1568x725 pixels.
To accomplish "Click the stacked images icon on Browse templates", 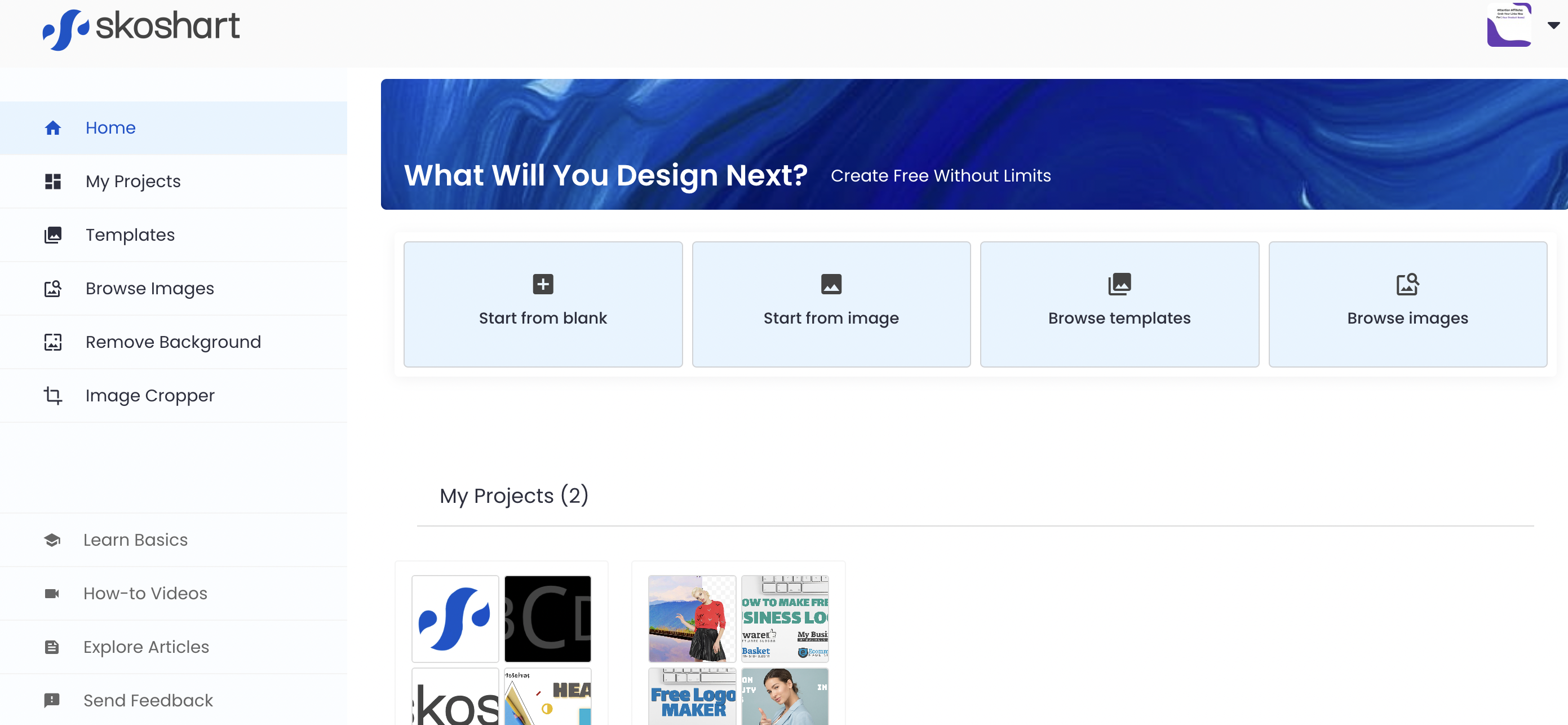I will [1119, 284].
